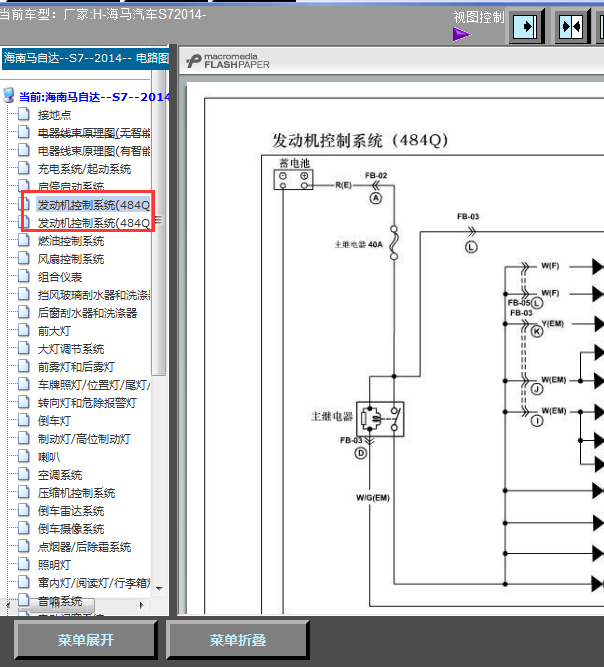Click the page icon beside 喇叭

pyautogui.click(x=24, y=456)
